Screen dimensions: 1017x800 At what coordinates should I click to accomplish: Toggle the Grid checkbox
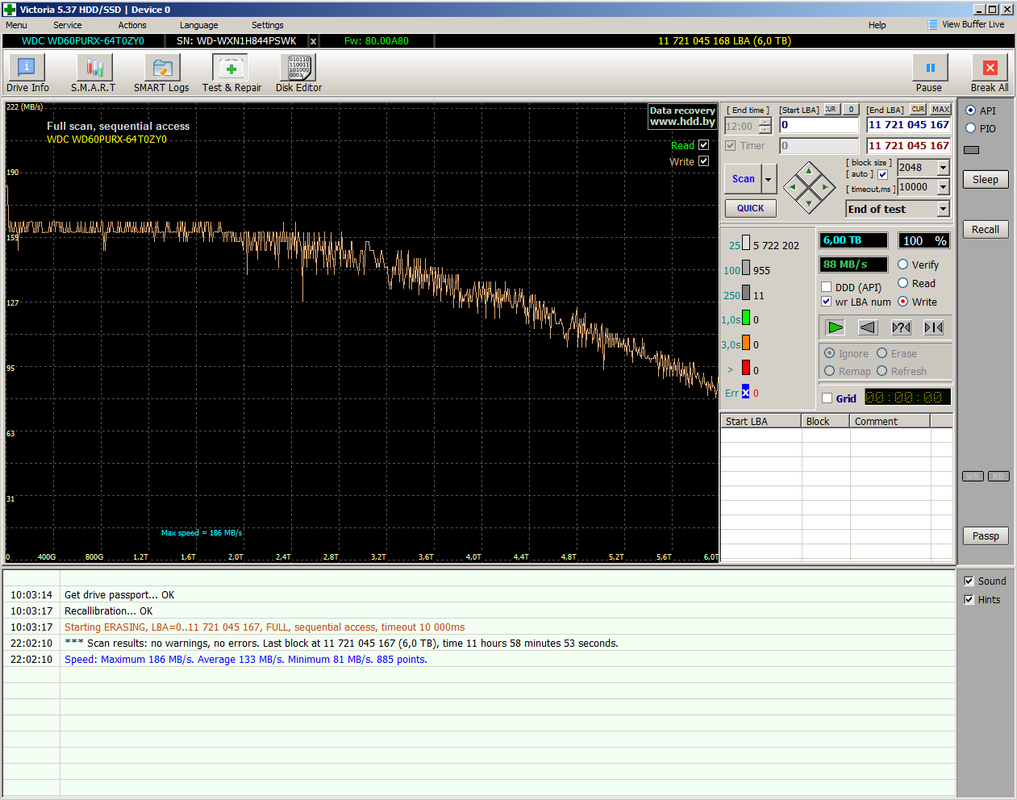coord(826,398)
